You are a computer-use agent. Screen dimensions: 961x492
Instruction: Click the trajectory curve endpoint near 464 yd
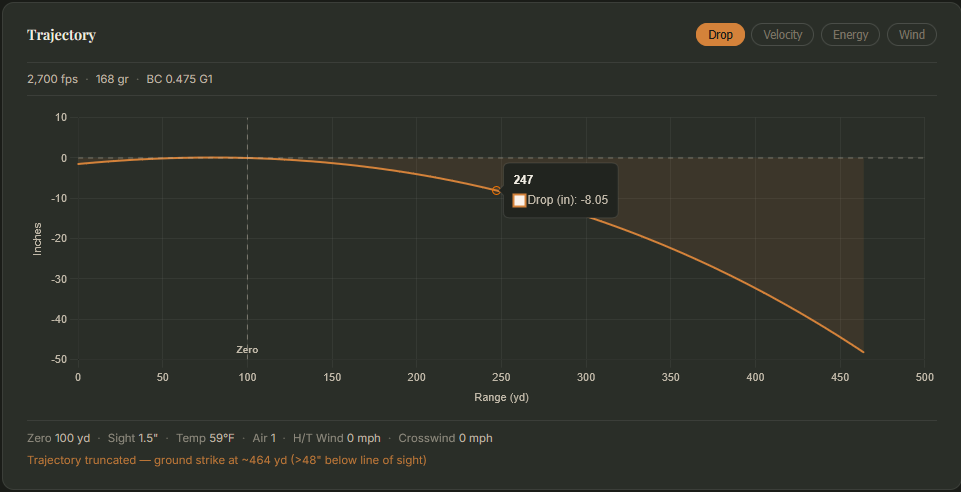coord(863,352)
